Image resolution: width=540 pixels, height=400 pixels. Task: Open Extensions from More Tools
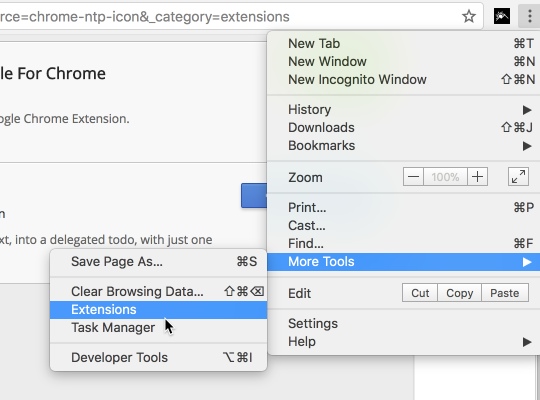pos(158,310)
